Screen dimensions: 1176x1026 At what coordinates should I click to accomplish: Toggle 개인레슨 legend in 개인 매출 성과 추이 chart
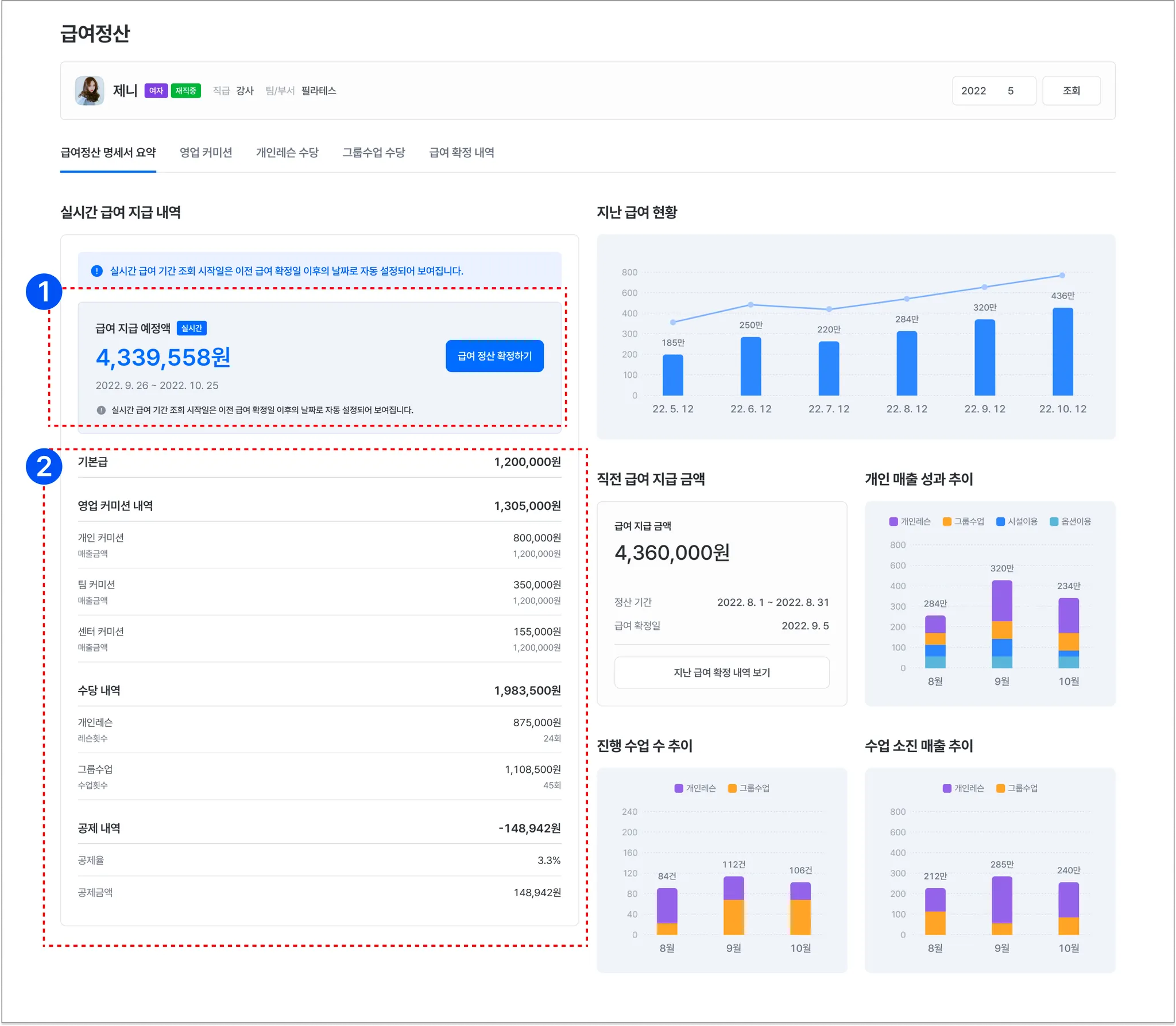click(x=910, y=521)
